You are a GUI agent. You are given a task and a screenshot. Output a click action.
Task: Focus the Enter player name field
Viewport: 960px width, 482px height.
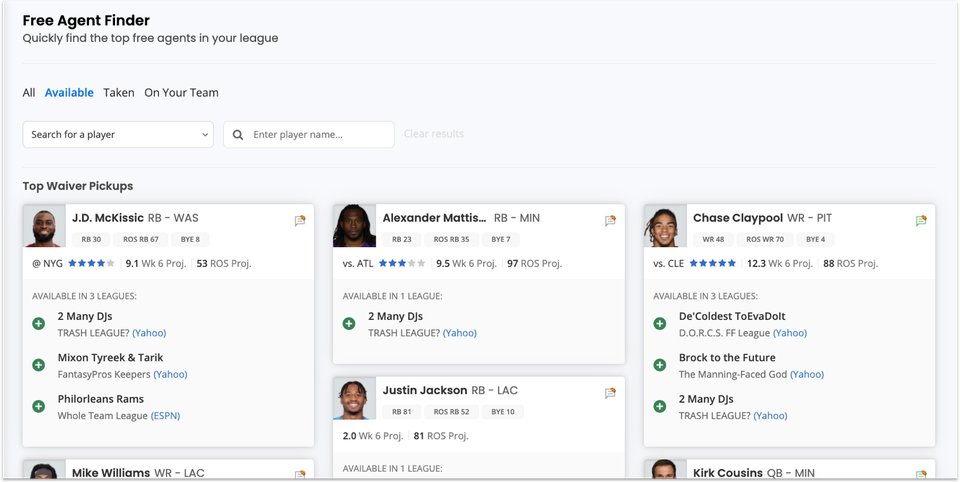[x=309, y=134]
